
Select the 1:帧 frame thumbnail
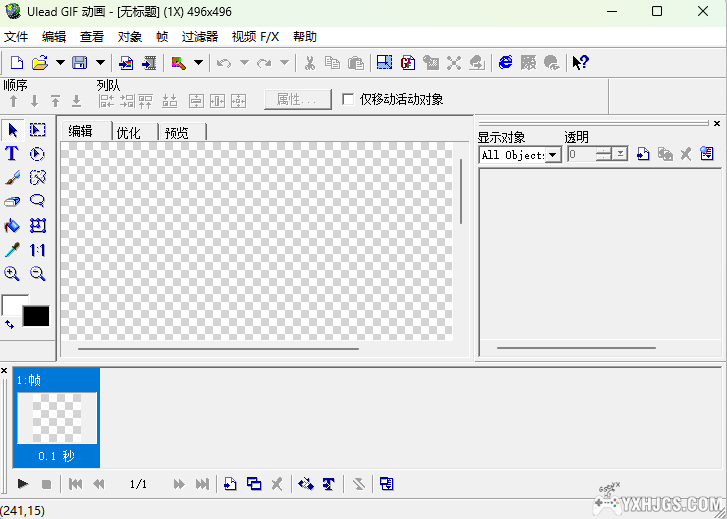coord(57,417)
